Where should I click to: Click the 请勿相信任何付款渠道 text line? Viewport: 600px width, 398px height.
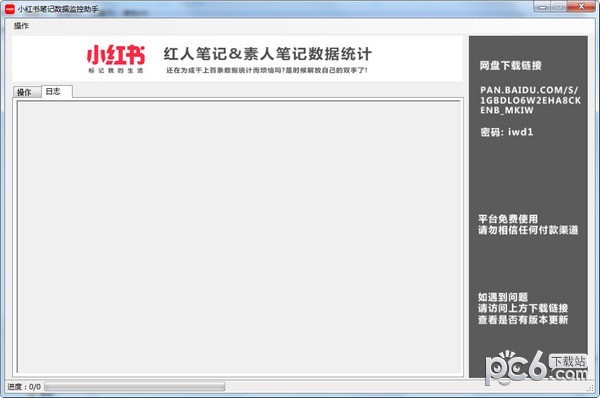tap(528, 230)
